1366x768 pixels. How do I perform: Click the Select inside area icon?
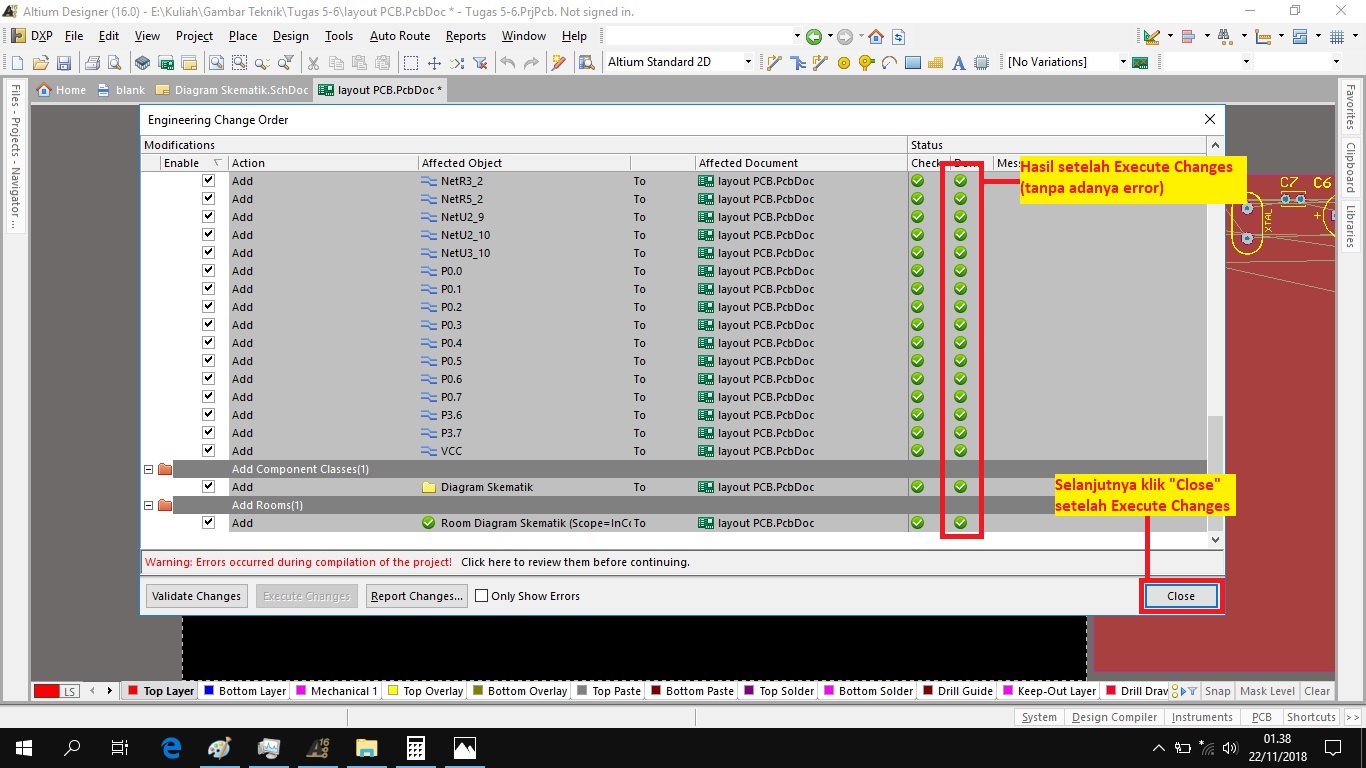coord(411,63)
